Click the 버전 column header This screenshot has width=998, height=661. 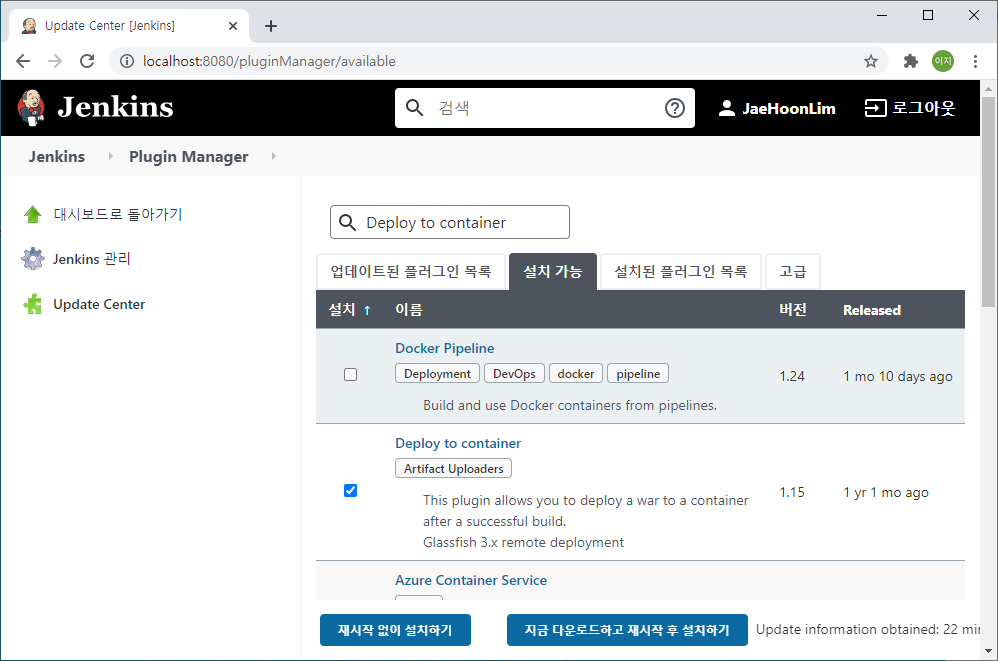[793, 310]
